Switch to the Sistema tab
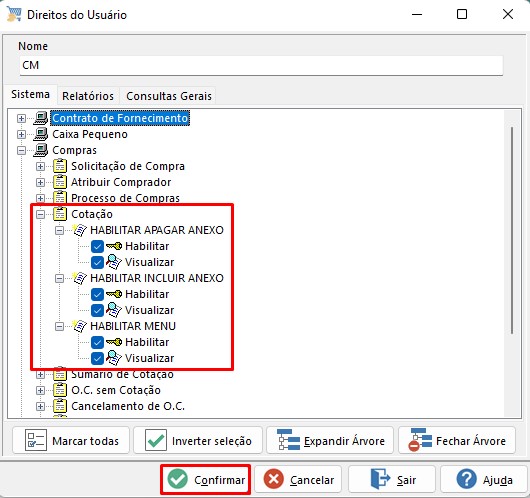The width and height of the screenshot is (530, 498). [x=30, y=94]
